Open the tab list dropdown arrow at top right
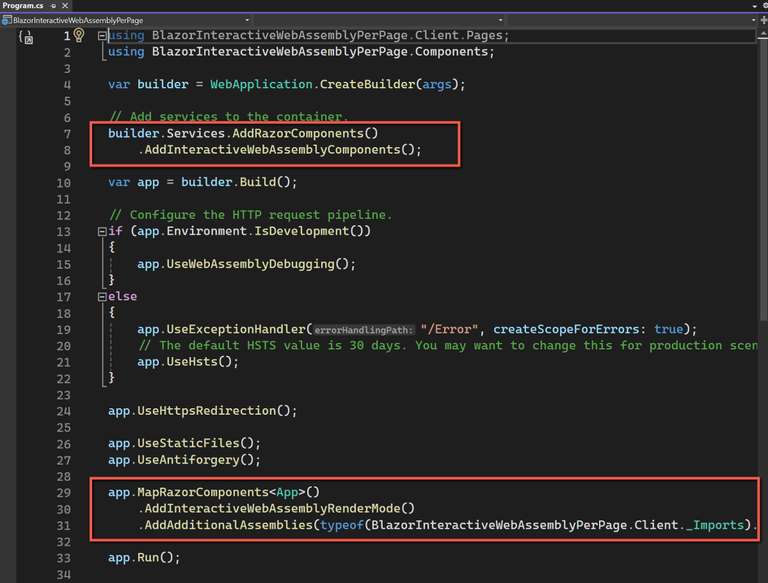768x583 pixels. 755,6
